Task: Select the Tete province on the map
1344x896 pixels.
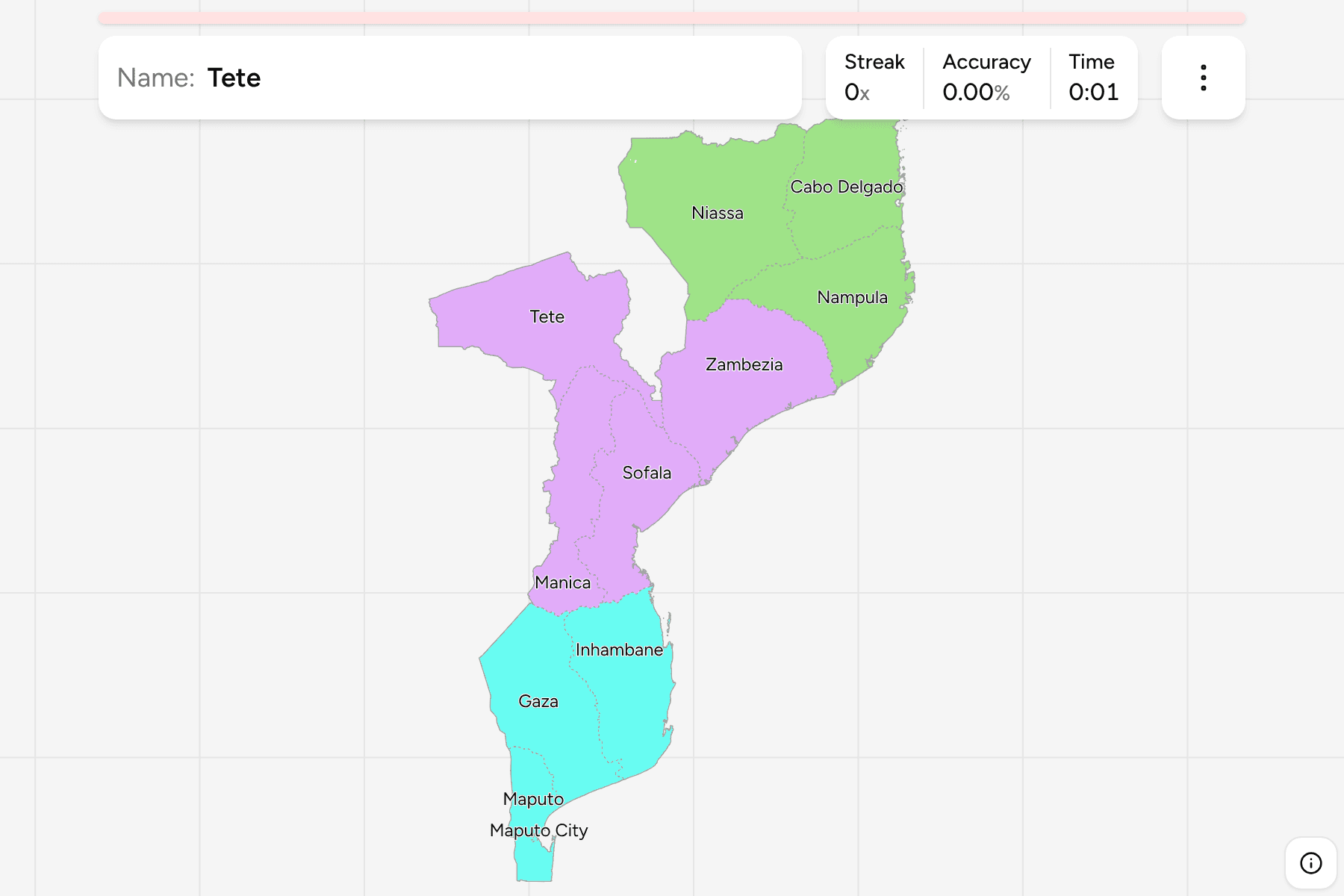Action: [547, 317]
